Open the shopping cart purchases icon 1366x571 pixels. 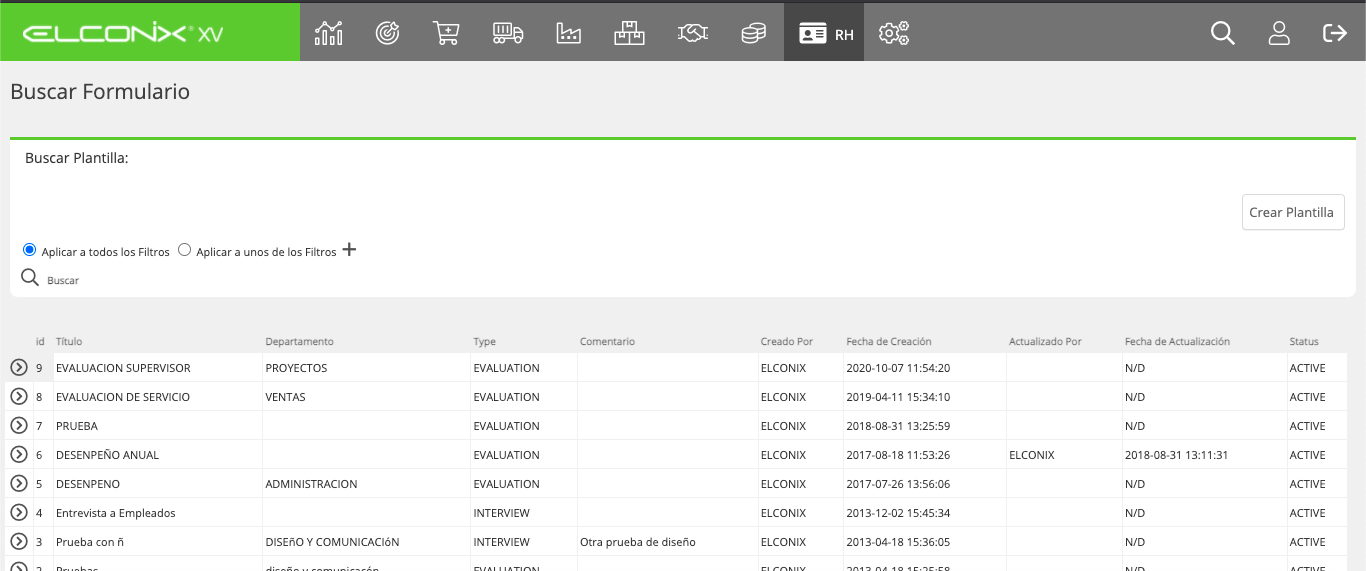[446, 33]
